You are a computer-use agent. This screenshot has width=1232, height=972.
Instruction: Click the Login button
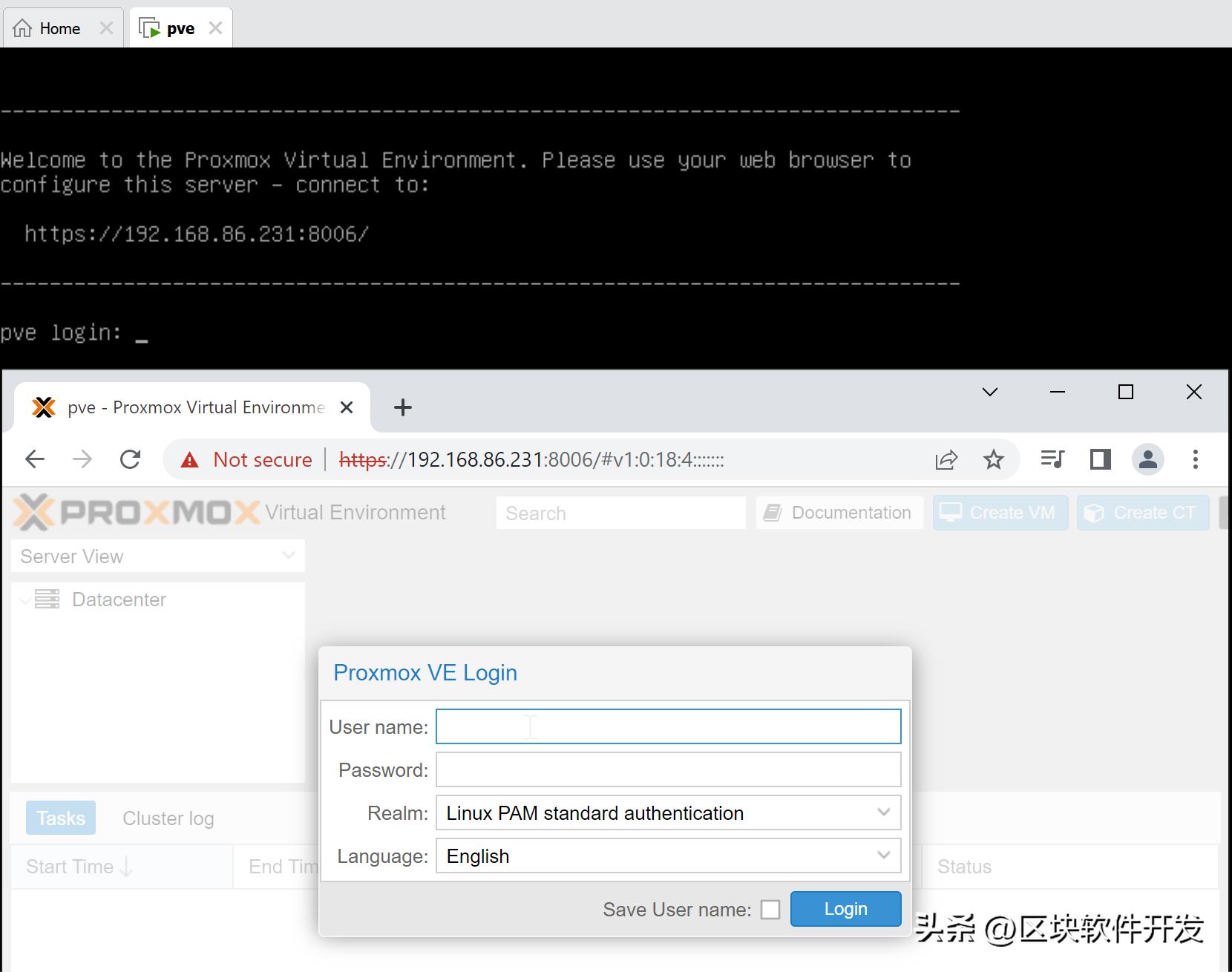845,908
